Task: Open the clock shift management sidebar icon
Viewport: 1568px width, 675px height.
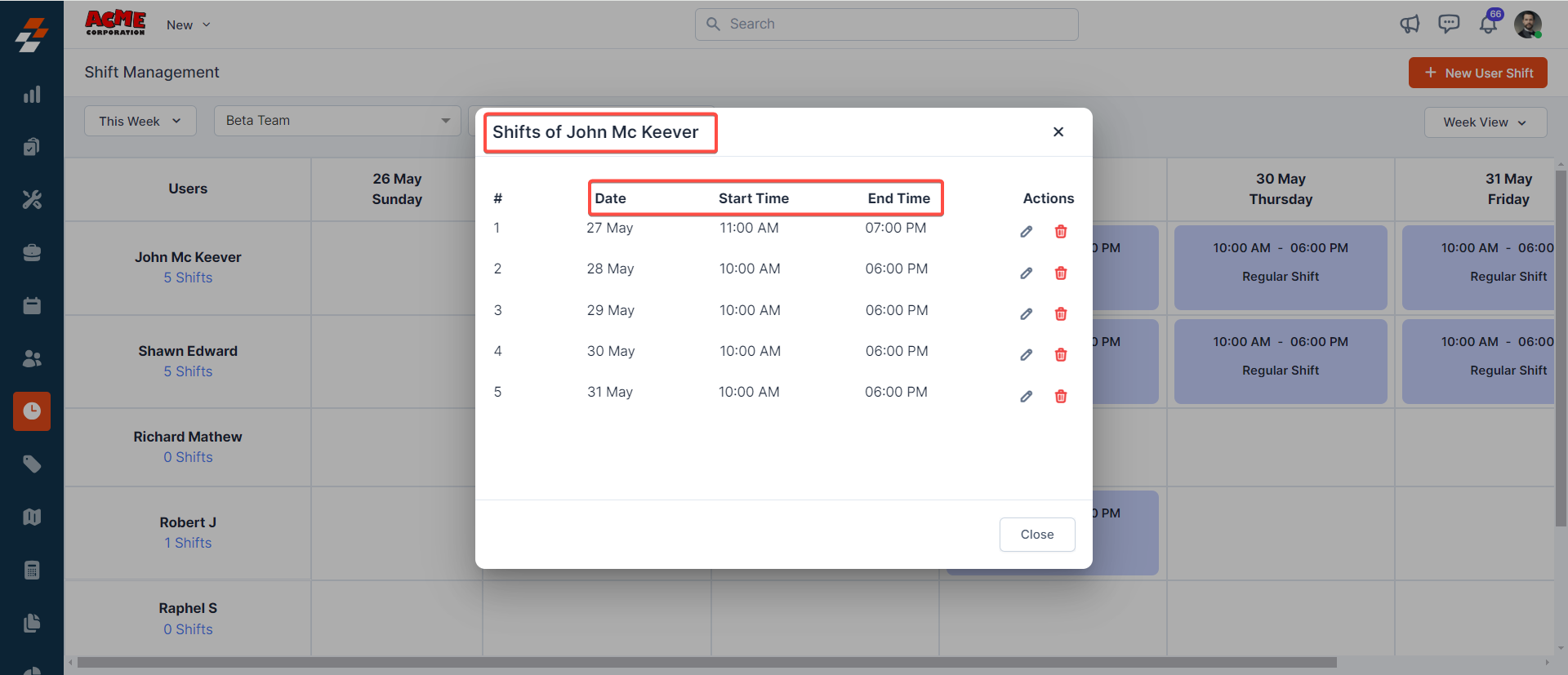Action: 32,411
